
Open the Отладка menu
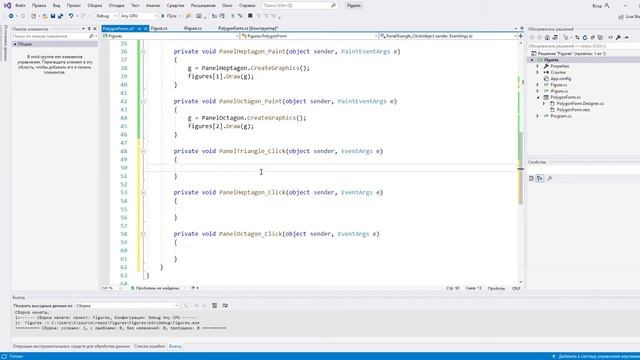click(116, 6)
